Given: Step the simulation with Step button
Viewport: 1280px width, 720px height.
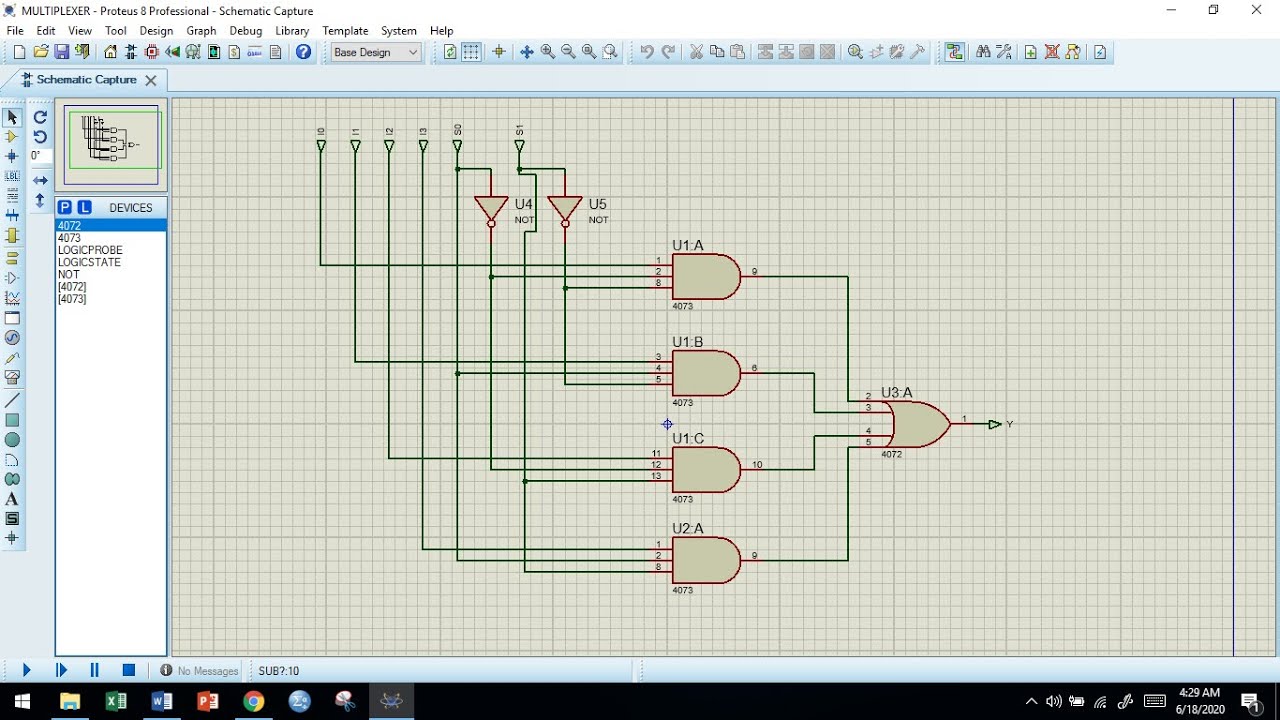Looking at the screenshot, I should [x=61, y=670].
